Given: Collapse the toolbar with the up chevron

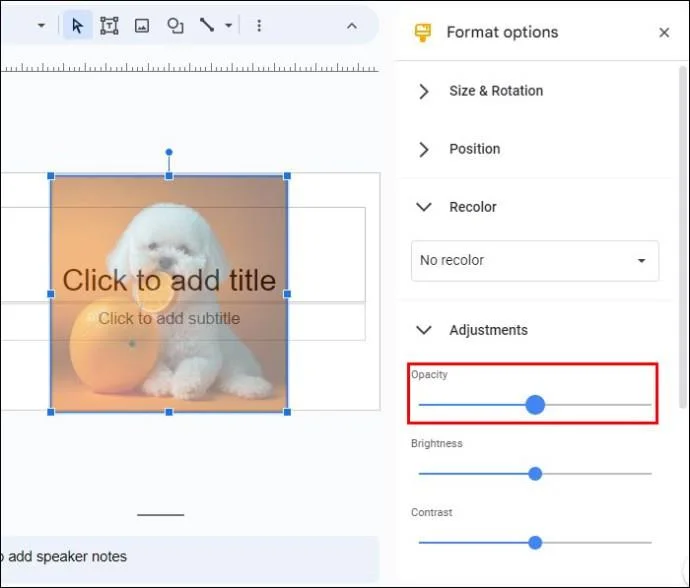Looking at the screenshot, I should point(352,26).
